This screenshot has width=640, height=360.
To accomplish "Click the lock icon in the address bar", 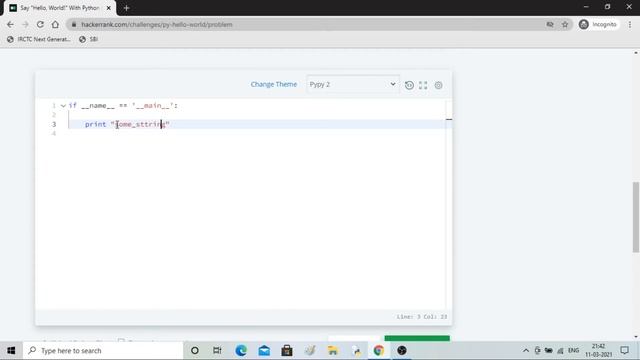I will (74, 24).
